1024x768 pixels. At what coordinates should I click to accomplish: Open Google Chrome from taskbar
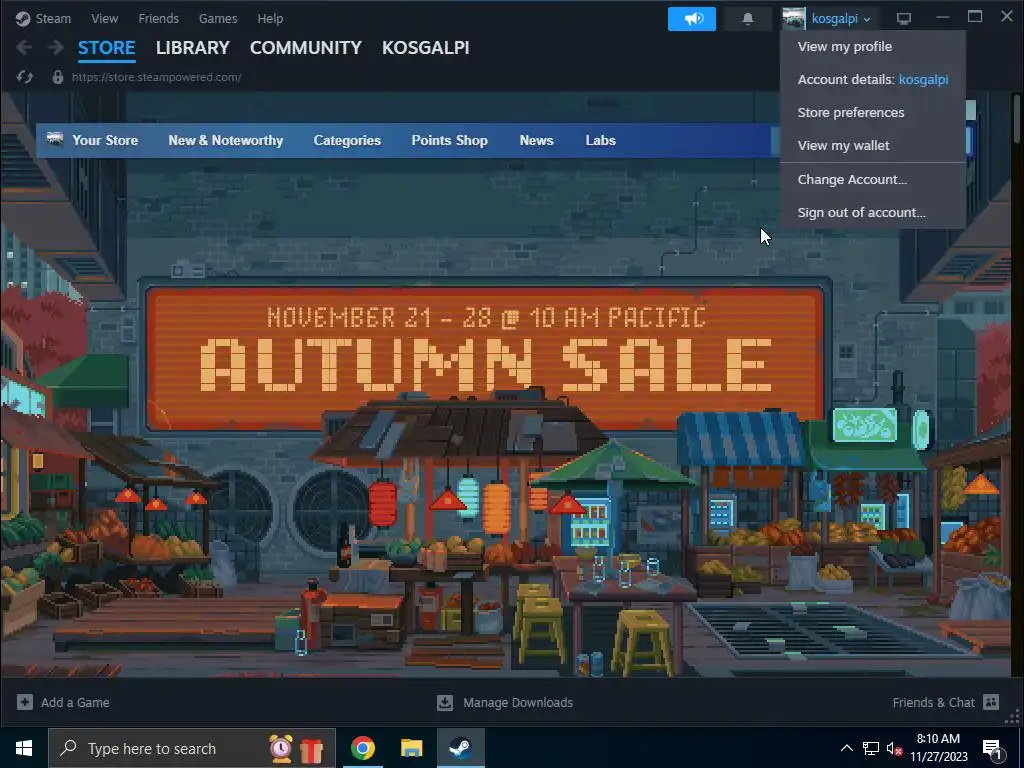[363, 748]
